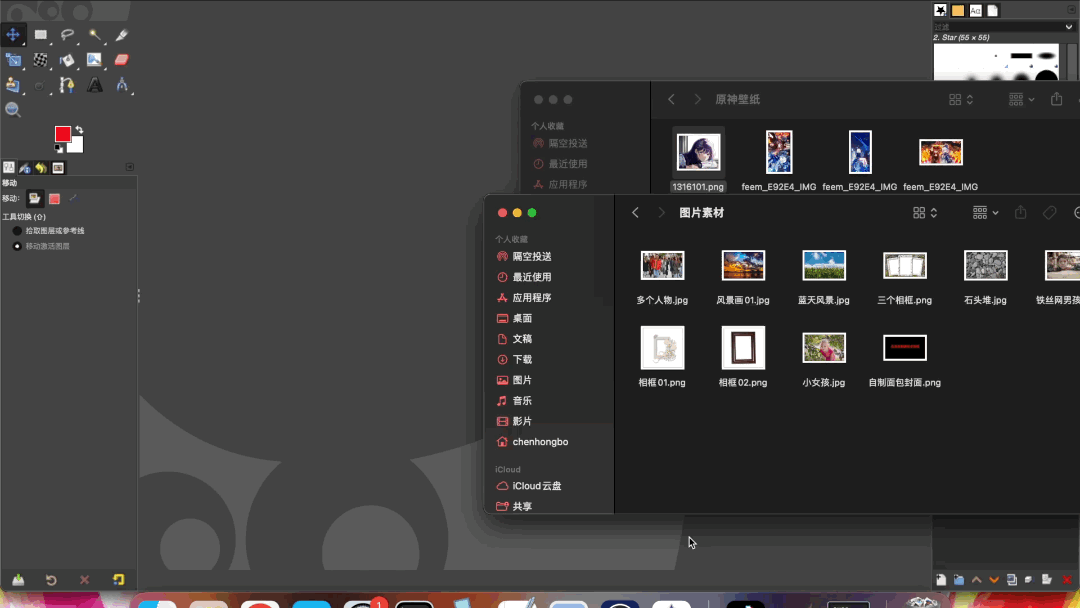Switch to the Brushes tab

point(940,10)
